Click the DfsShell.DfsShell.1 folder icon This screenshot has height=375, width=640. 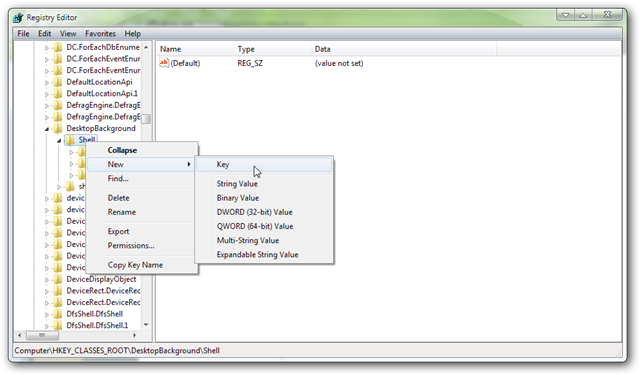click(x=58, y=326)
